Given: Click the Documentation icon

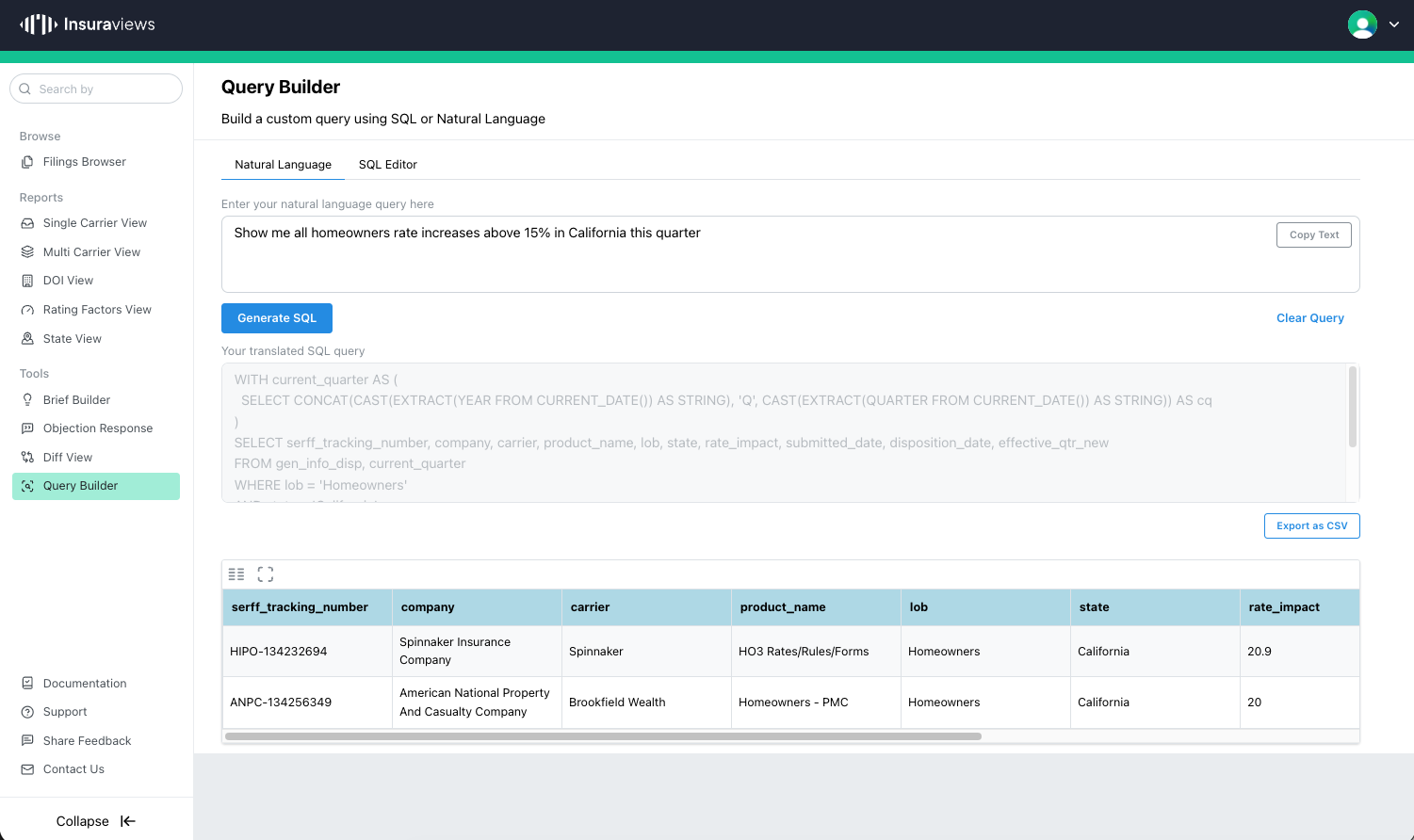Looking at the screenshot, I should click(27, 684).
